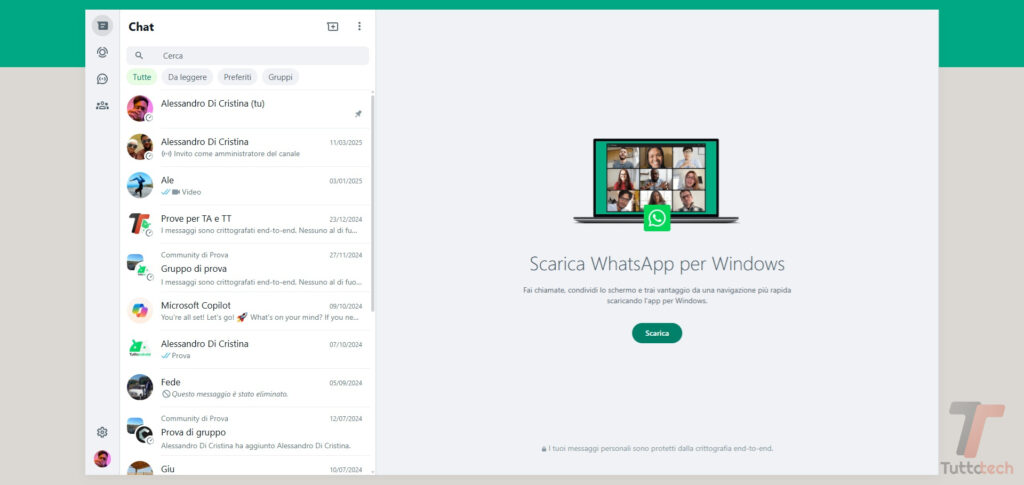Screen dimensions: 1024x485
Task: Open the Communities icon in sidebar
Action: [x=102, y=105]
